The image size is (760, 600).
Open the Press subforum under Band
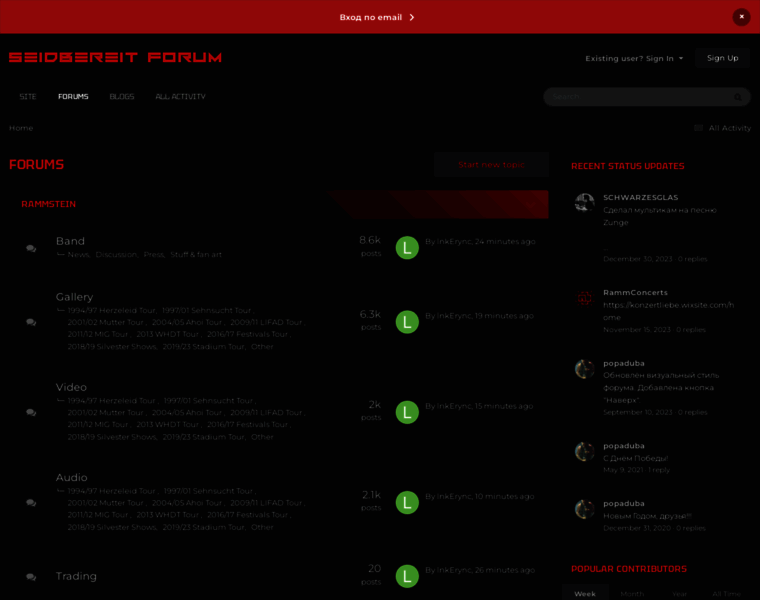tap(154, 254)
